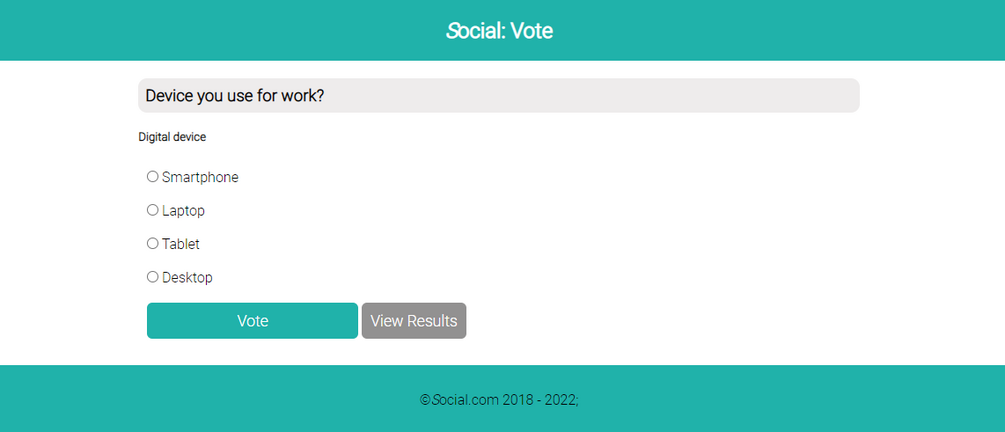Click the word Social in the header

[x=476, y=31]
